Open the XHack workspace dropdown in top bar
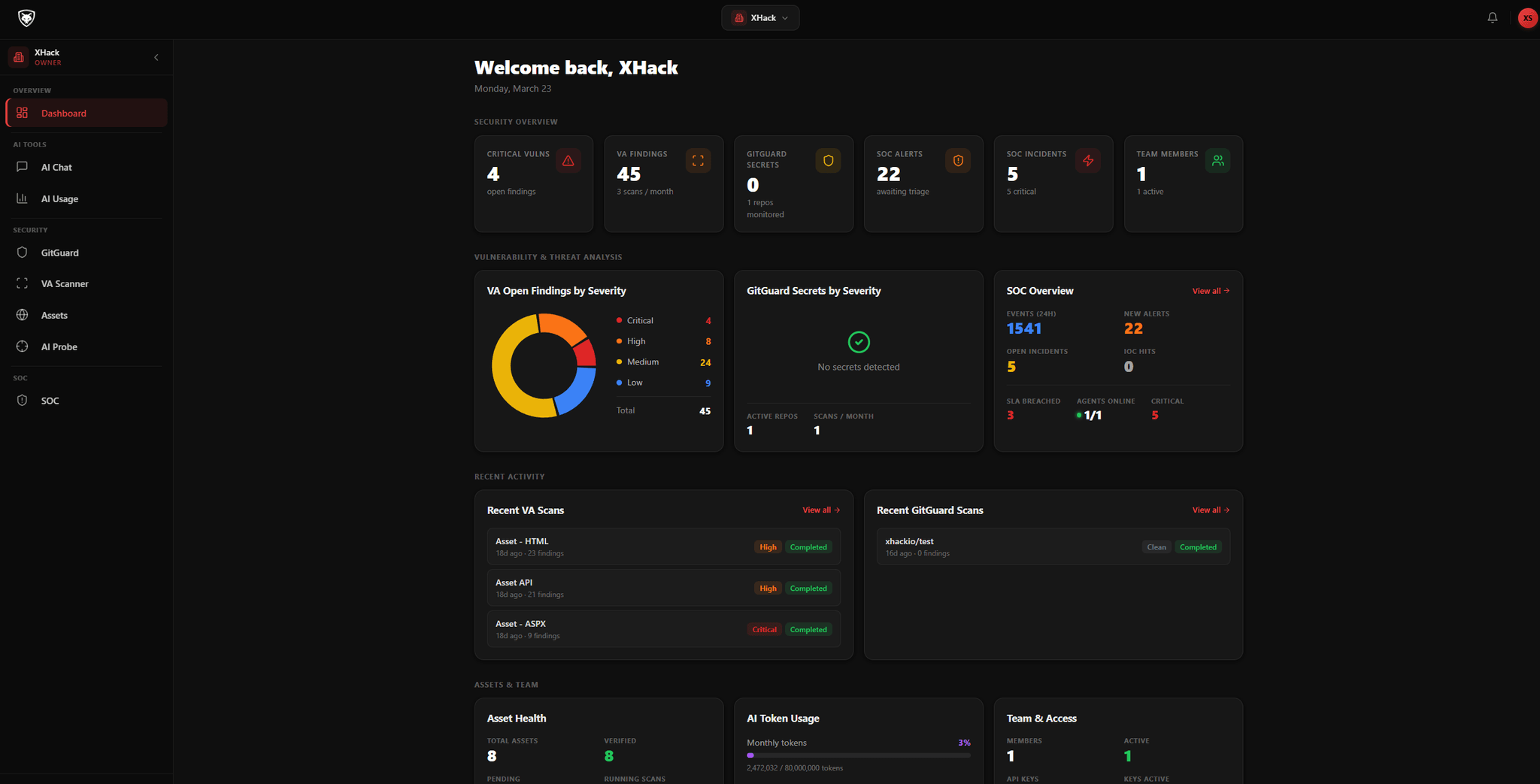 coord(760,18)
